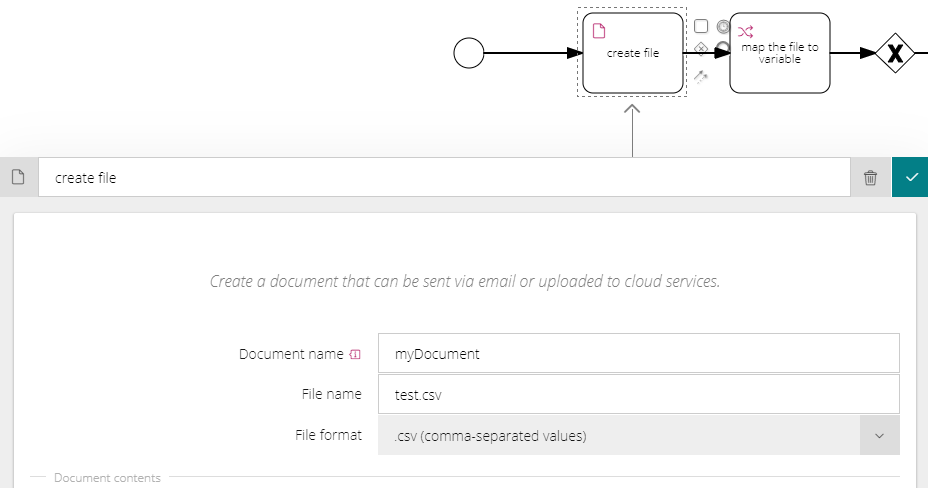Confirm changes with the teal checkmark button
This screenshot has height=488, width=928.
pos(910,177)
